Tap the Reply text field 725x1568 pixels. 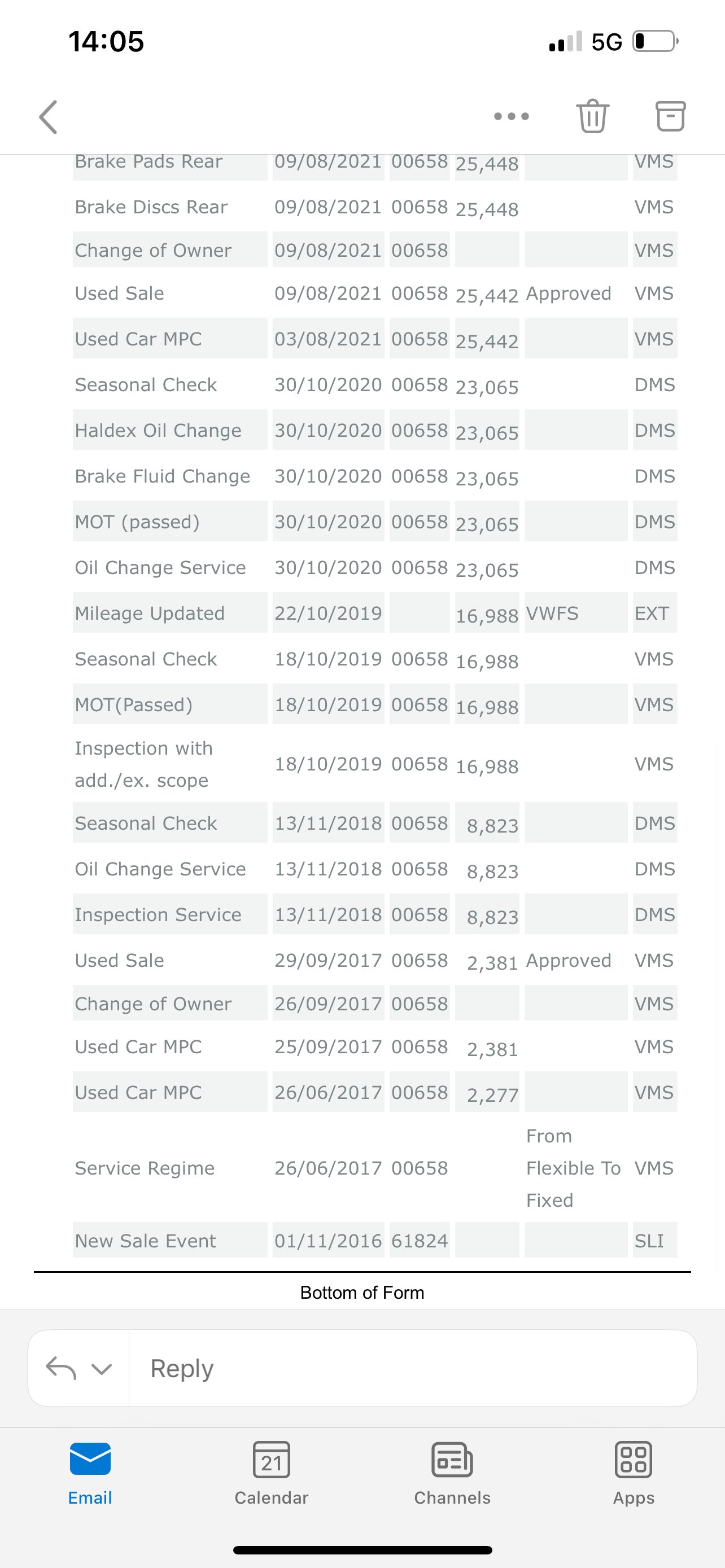(413, 1368)
